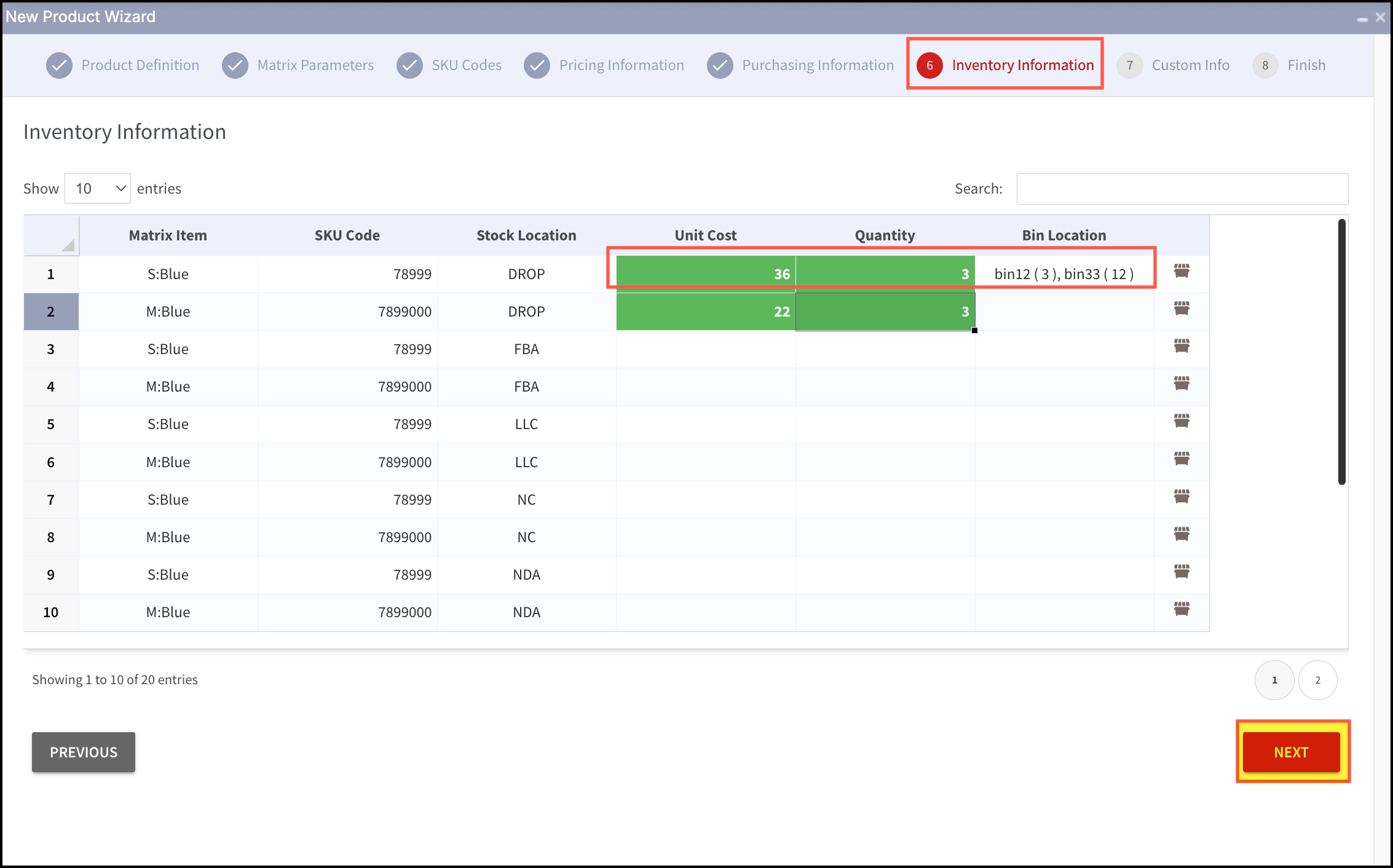
Task: Click NDA stock location in row 9
Action: [x=526, y=575]
